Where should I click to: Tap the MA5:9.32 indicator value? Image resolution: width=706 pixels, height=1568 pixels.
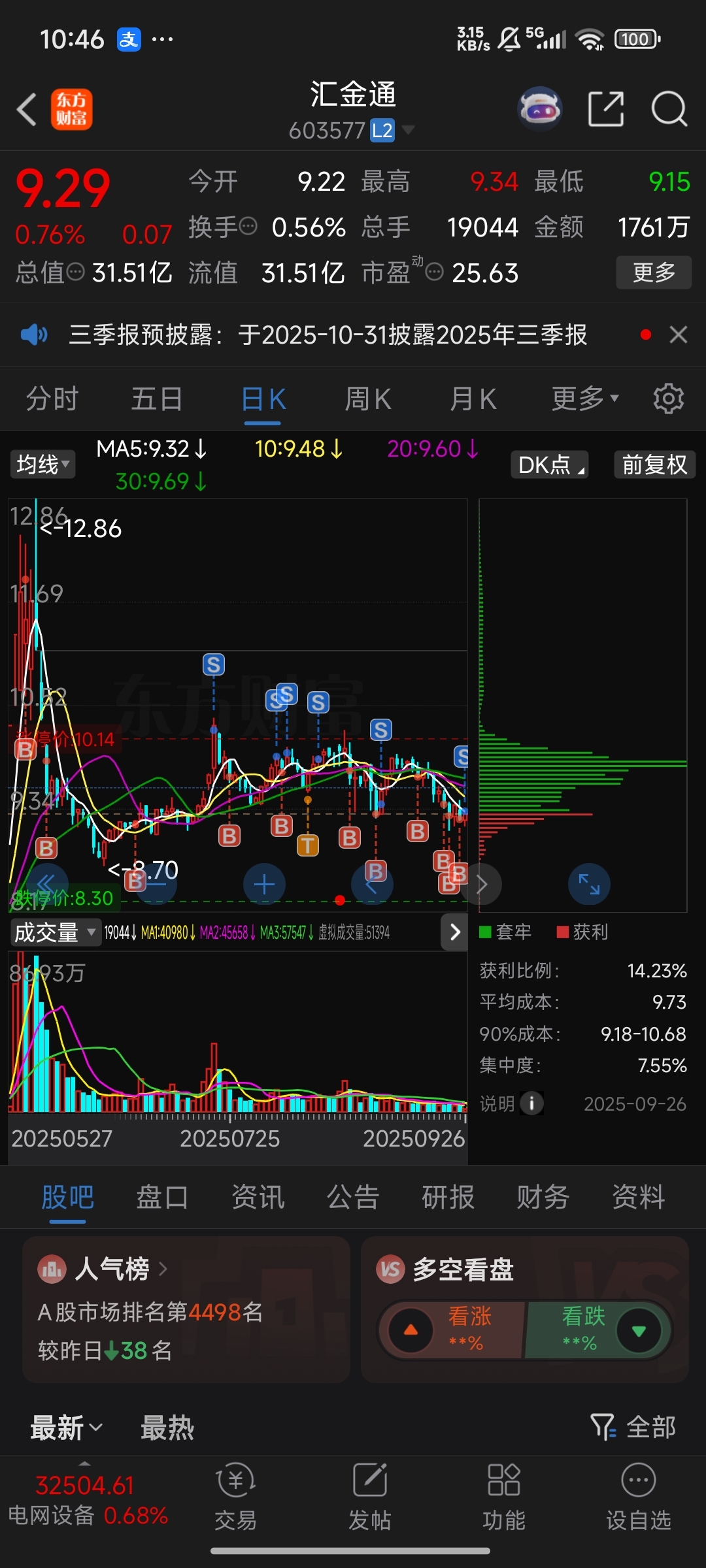(x=151, y=449)
